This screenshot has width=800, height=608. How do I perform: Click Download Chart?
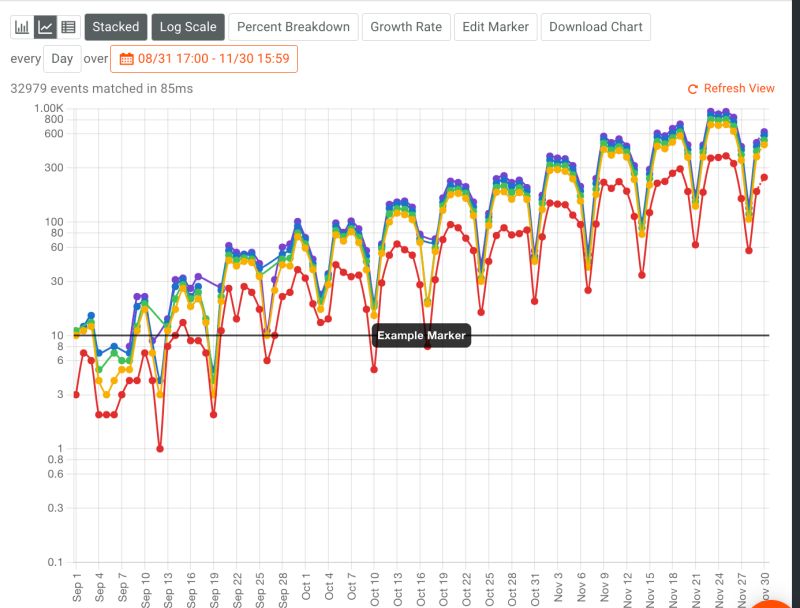tap(595, 27)
